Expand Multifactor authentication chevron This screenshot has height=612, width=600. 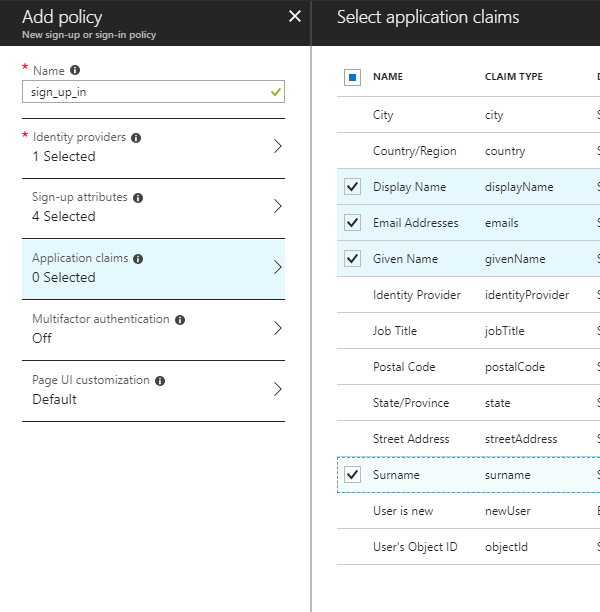tap(277, 328)
